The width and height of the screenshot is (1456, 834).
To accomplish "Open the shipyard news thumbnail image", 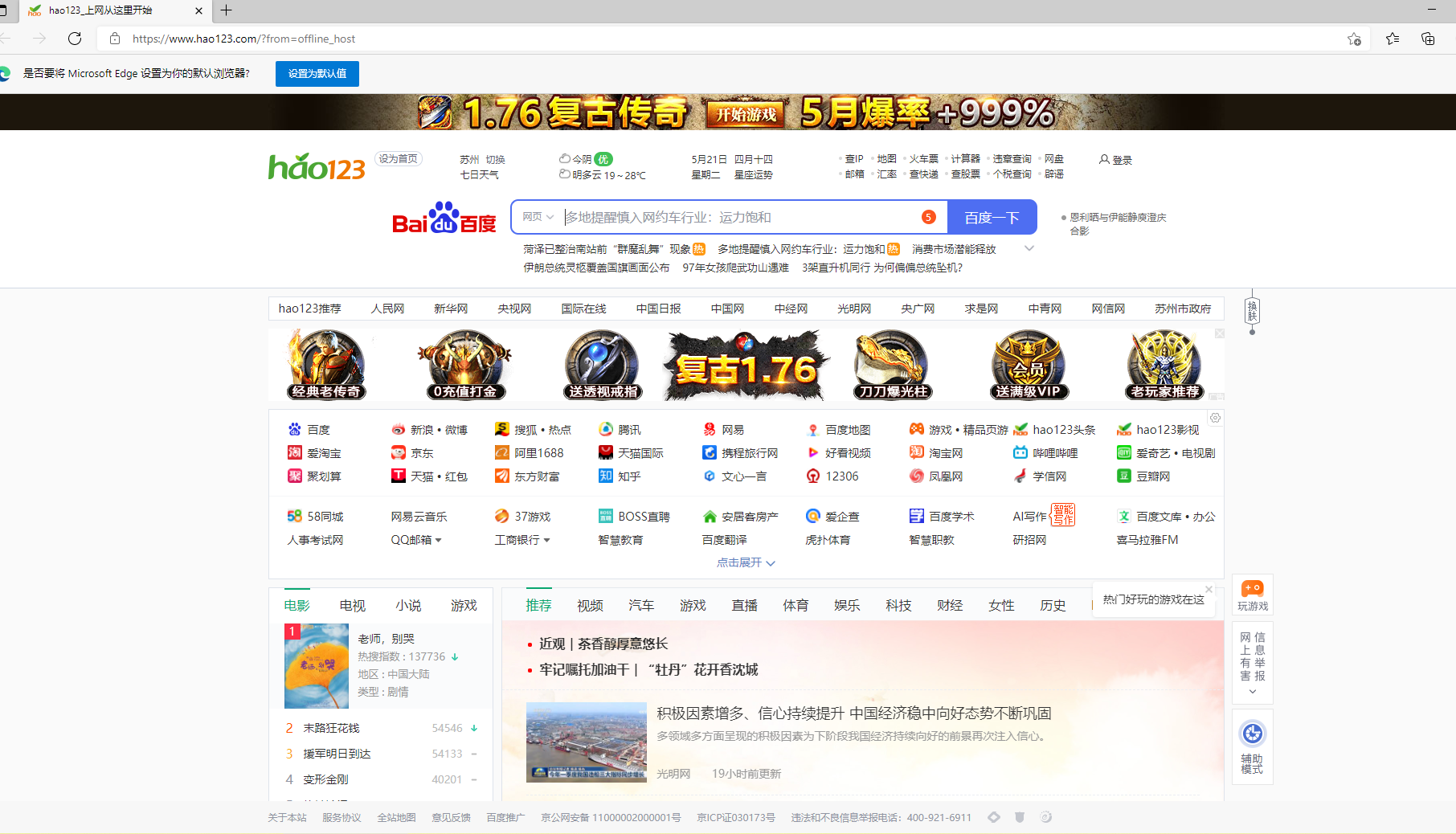I will pos(587,742).
